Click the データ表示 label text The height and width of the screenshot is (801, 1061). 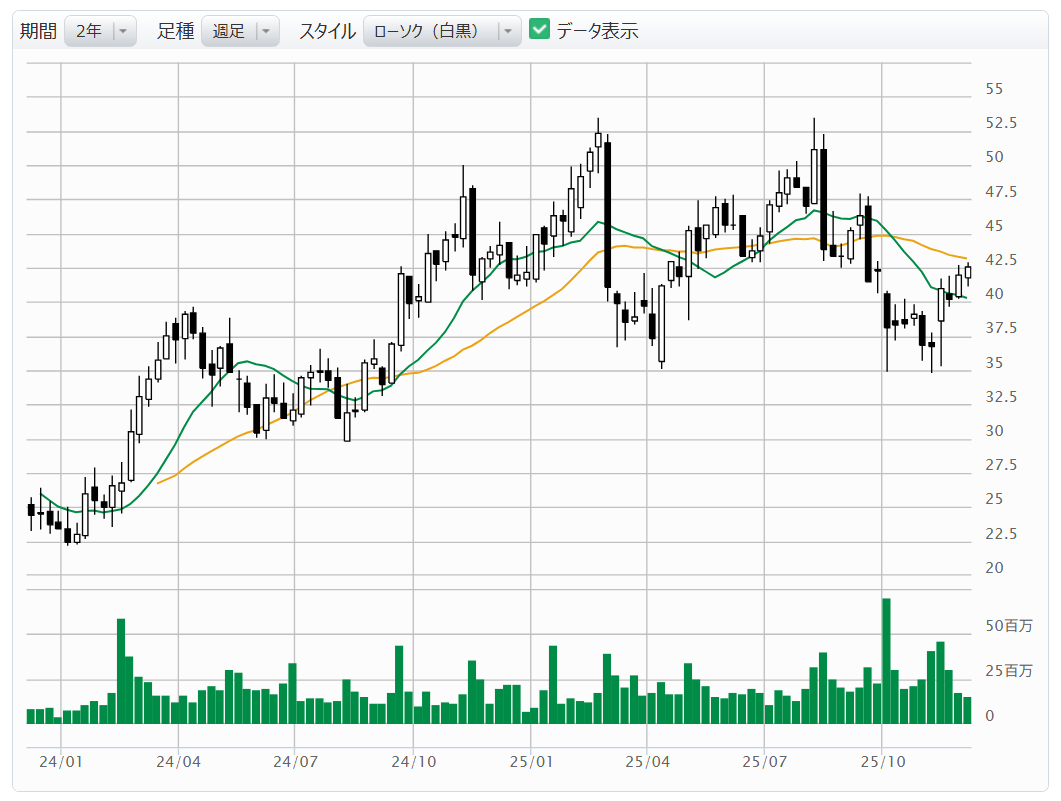click(597, 31)
